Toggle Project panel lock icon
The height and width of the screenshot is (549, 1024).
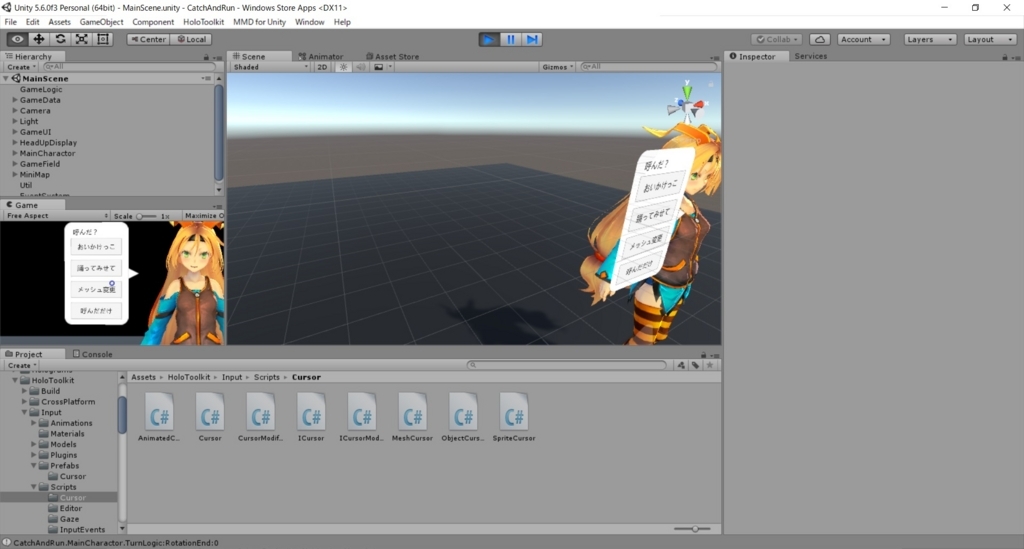(703, 354)
